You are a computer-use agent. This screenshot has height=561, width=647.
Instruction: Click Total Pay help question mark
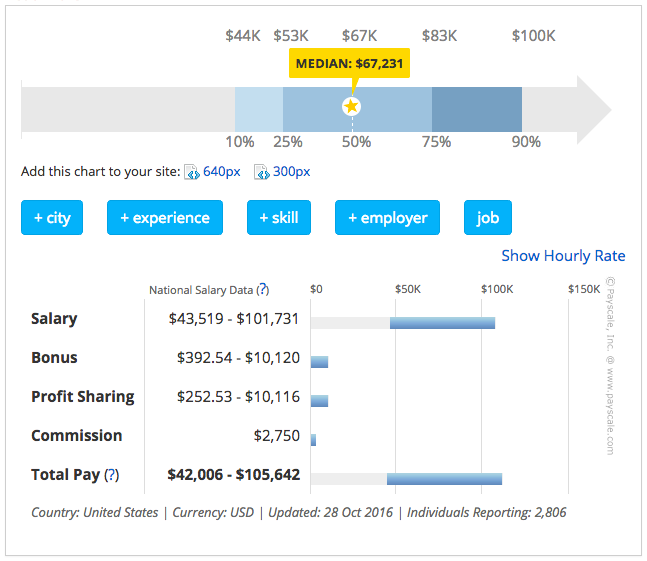[x=112, y=475]
